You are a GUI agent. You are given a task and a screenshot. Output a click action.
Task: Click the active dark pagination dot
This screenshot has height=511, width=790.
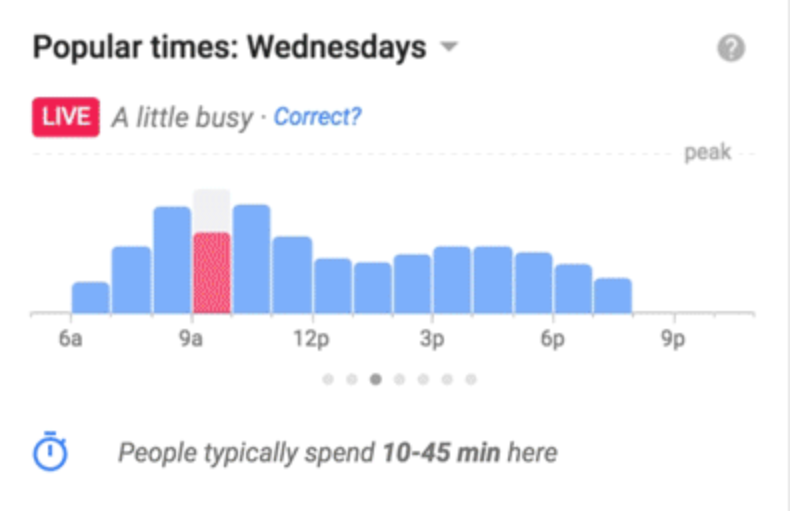pyautogui.click(x=375, y=379)
